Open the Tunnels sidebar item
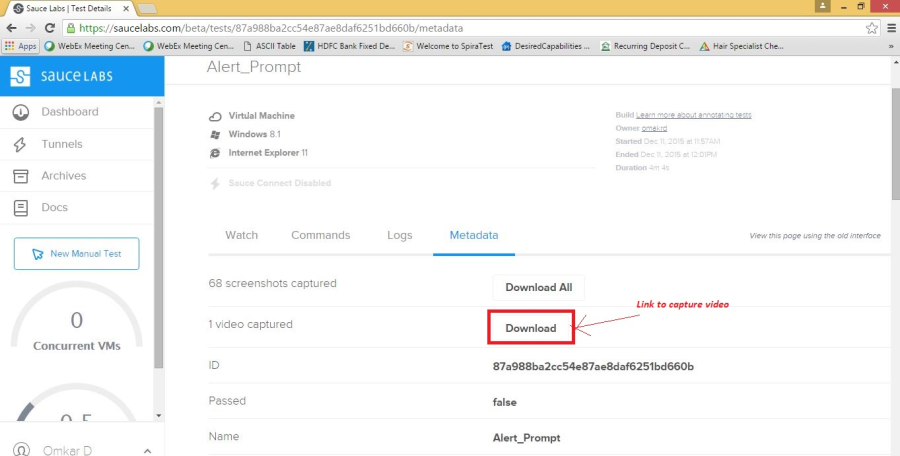900x456 pixels. 61,144
